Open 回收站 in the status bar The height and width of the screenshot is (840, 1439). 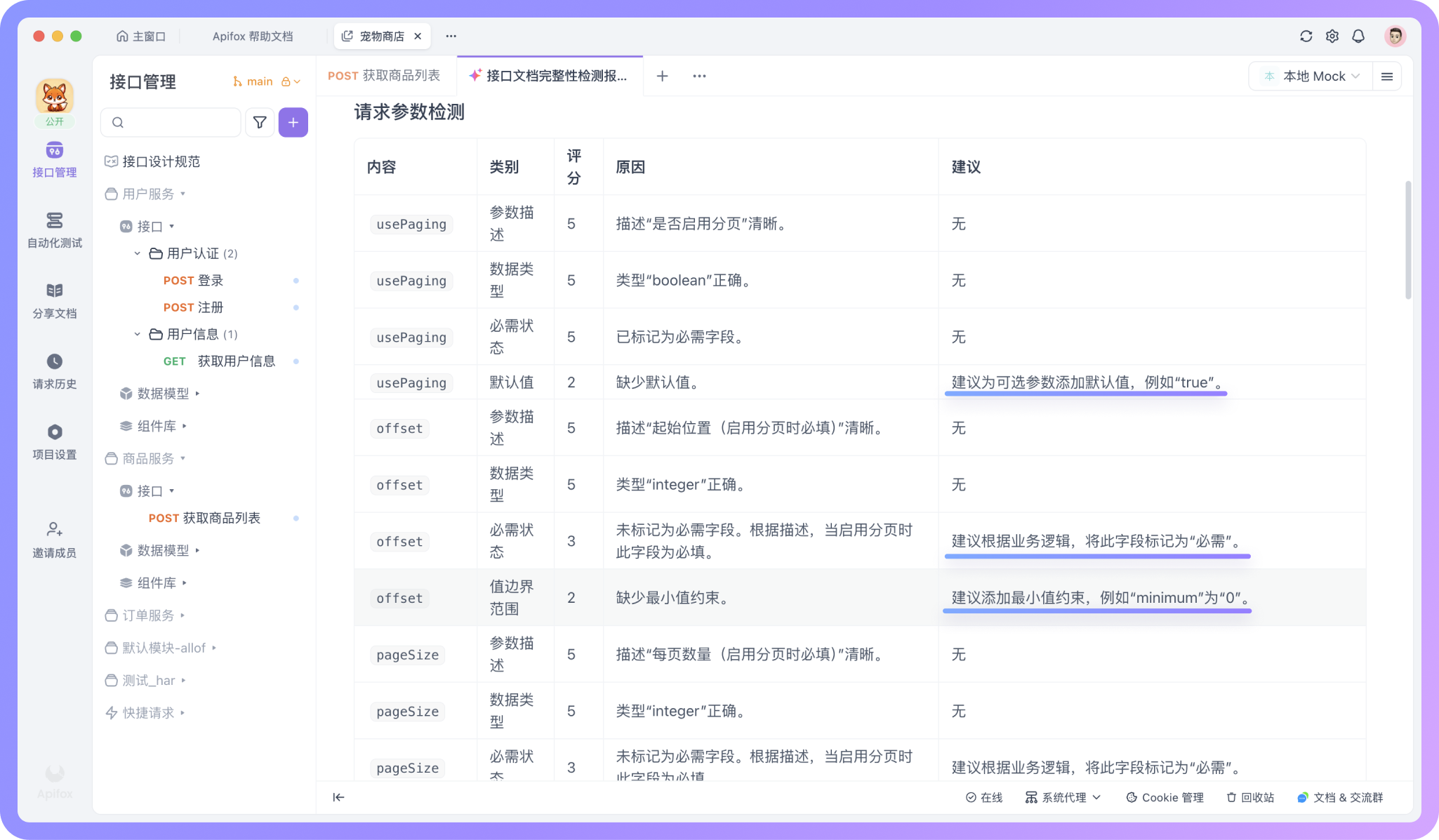(x=1250, y=798)
